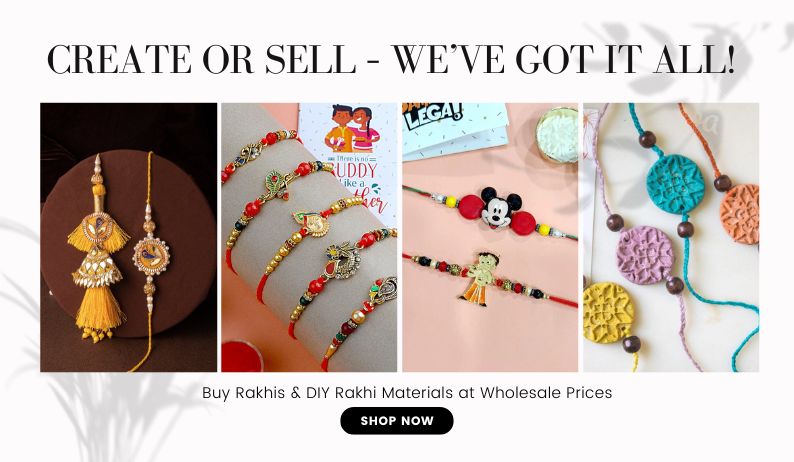Viewport: 794px width, 462px height.
Task: Select the yellow clay disc rakhi
Action: click(608, 313)
